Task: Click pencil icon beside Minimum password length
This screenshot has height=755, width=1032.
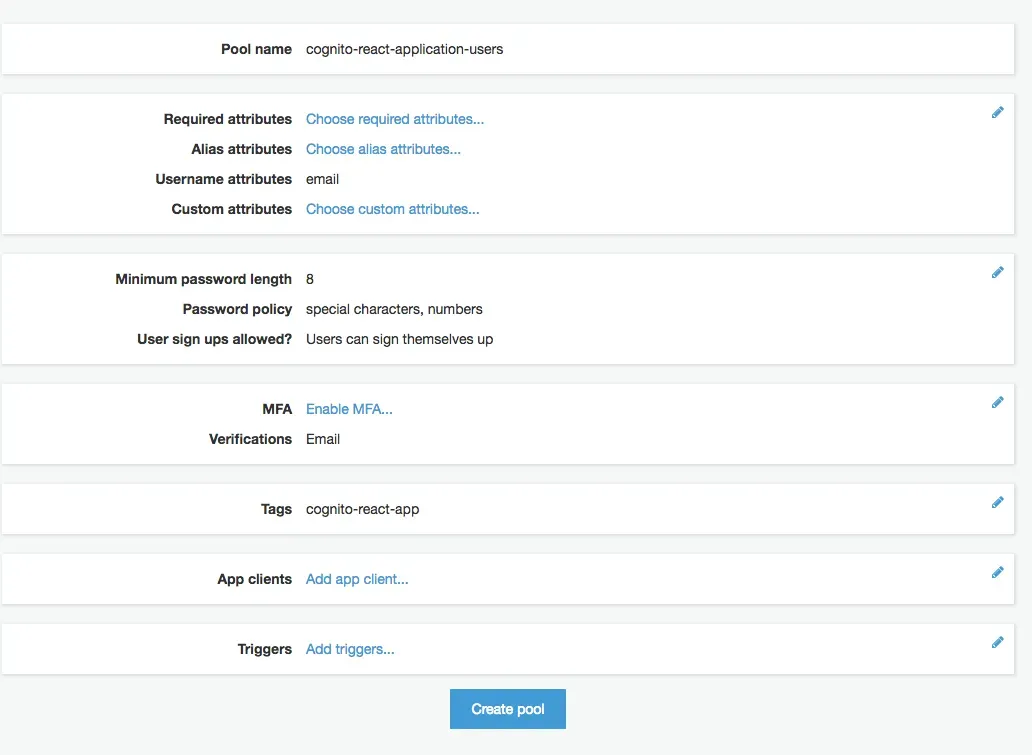Action: pos(998,273)
